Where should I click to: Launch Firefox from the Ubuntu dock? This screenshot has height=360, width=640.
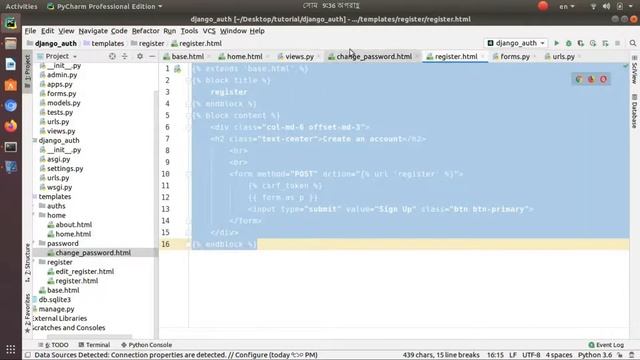[x=11, y=126]
